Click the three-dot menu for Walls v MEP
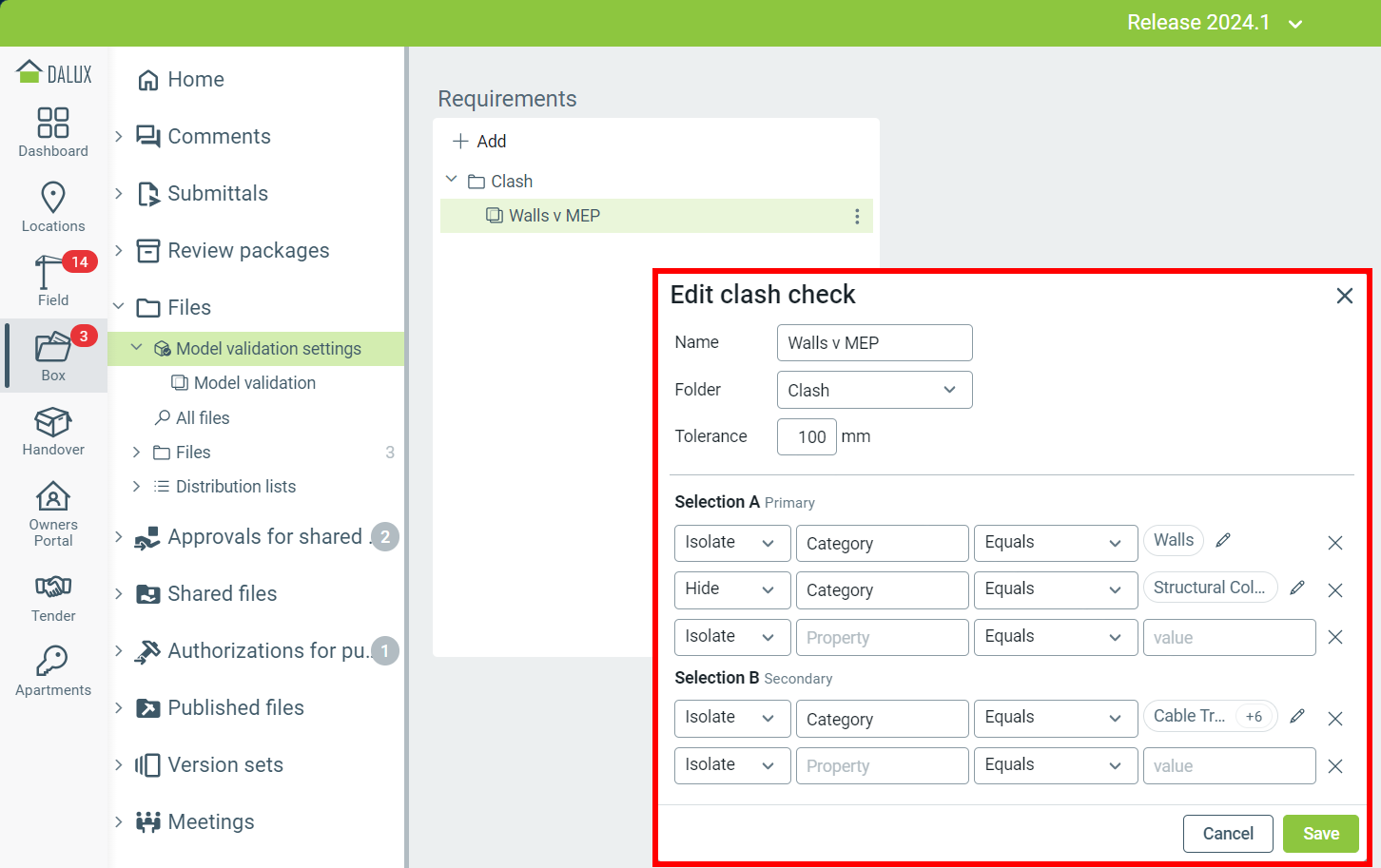The width and height of the screenshot is (1381, 868). 857,217
